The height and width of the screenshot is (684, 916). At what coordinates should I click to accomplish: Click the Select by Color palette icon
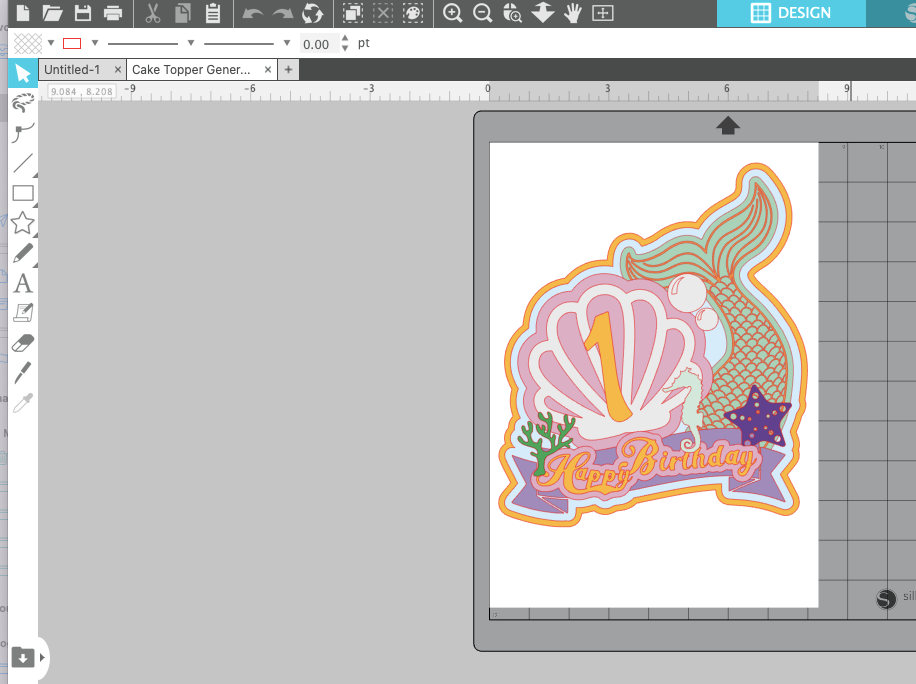pos(413,13)
